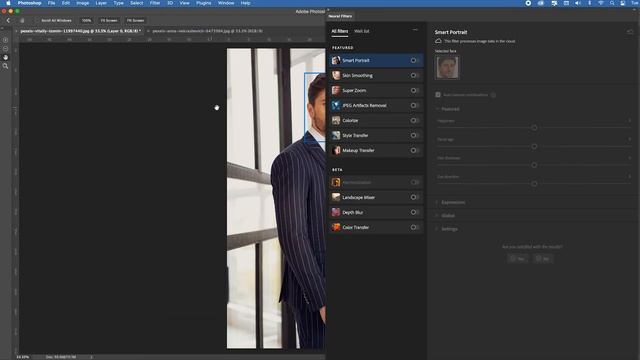The image size is (640, 360).
Task: Click the Color Transfer filter icon
Action: tap(336, 227)
